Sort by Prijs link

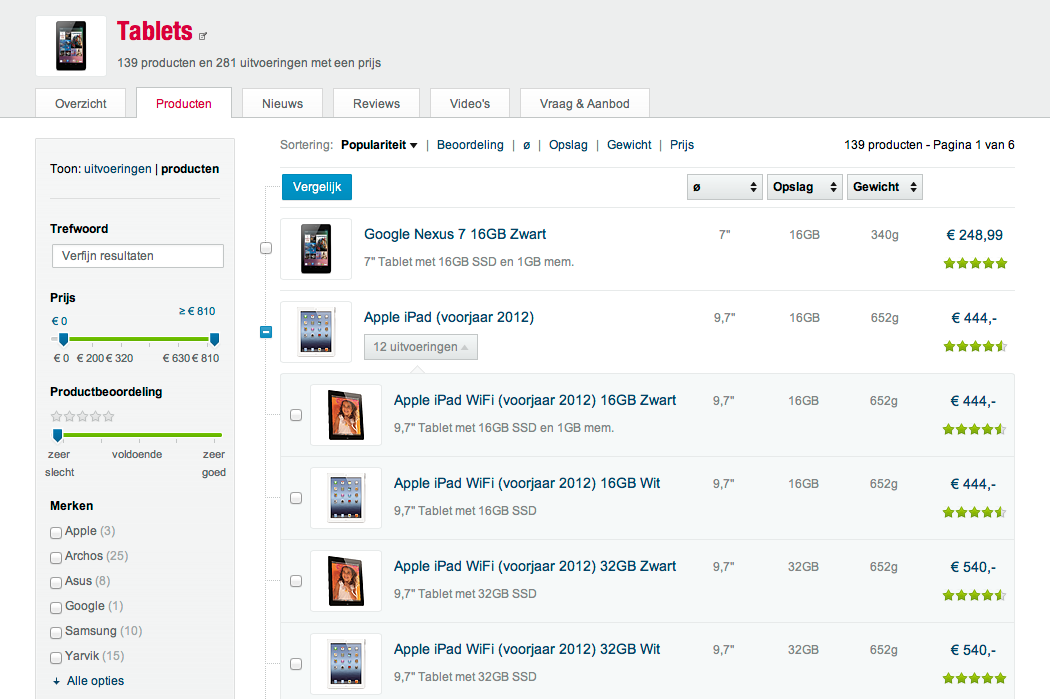(x=682, y=145)
